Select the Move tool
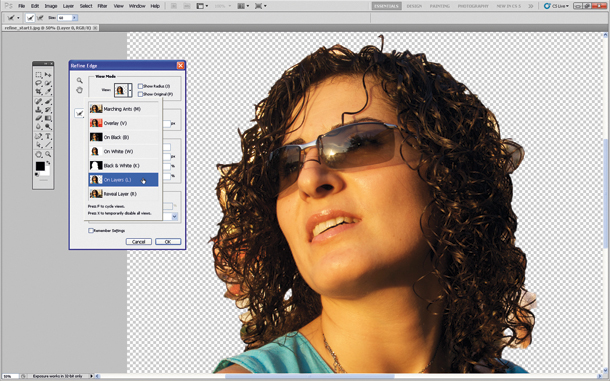 (48, 75)
